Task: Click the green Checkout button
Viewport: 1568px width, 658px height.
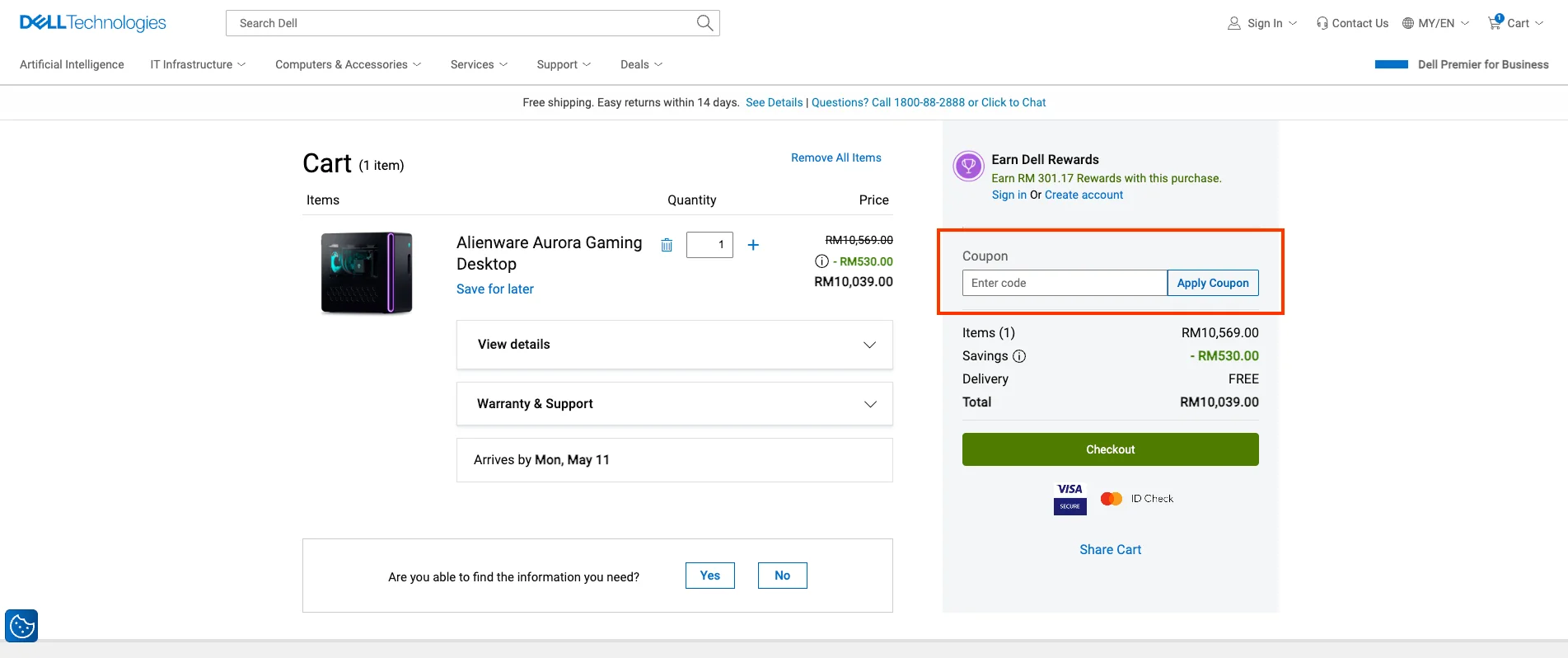Action: tap(1111, 449)
